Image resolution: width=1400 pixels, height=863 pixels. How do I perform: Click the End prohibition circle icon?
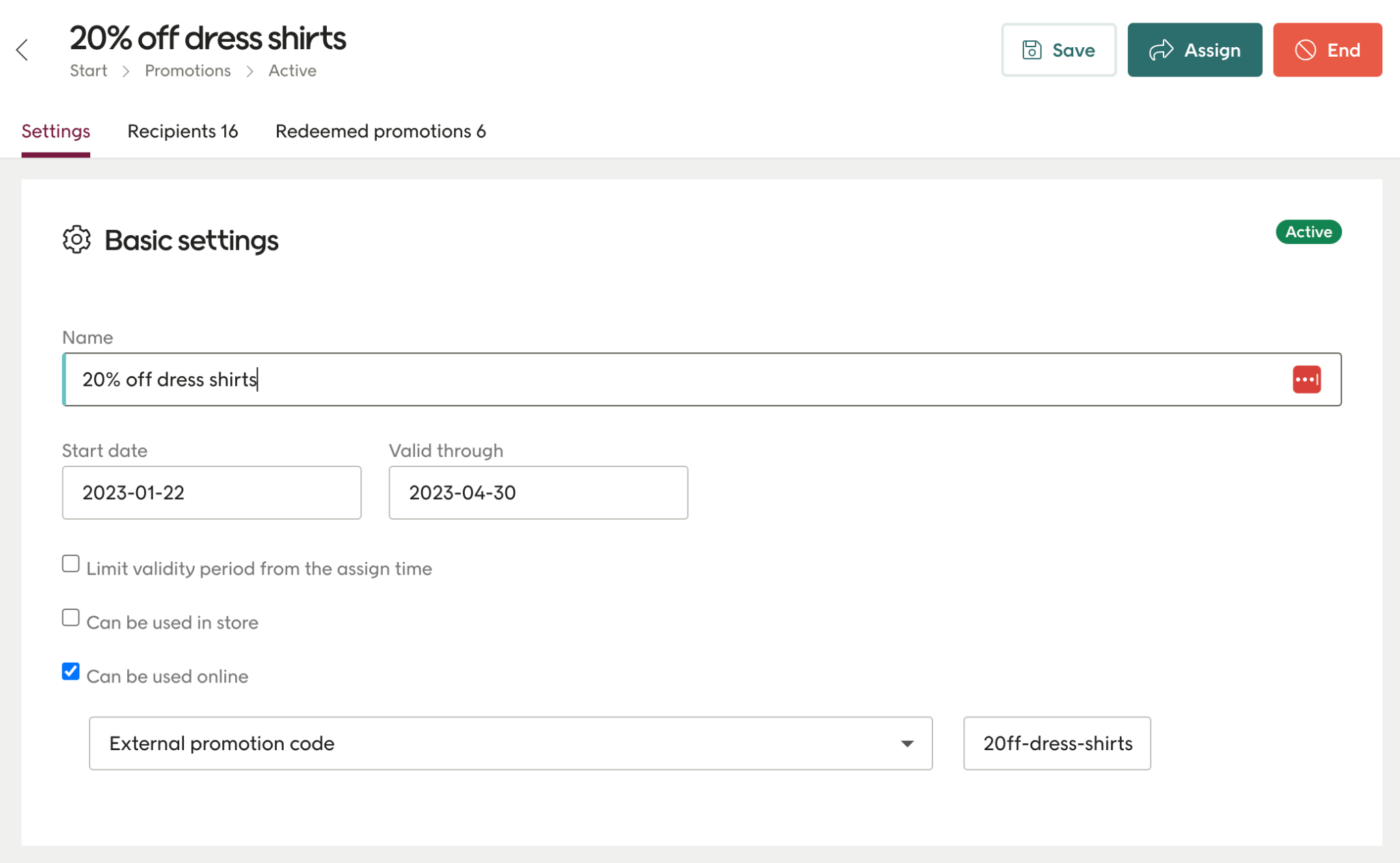tap(1305, 50)
